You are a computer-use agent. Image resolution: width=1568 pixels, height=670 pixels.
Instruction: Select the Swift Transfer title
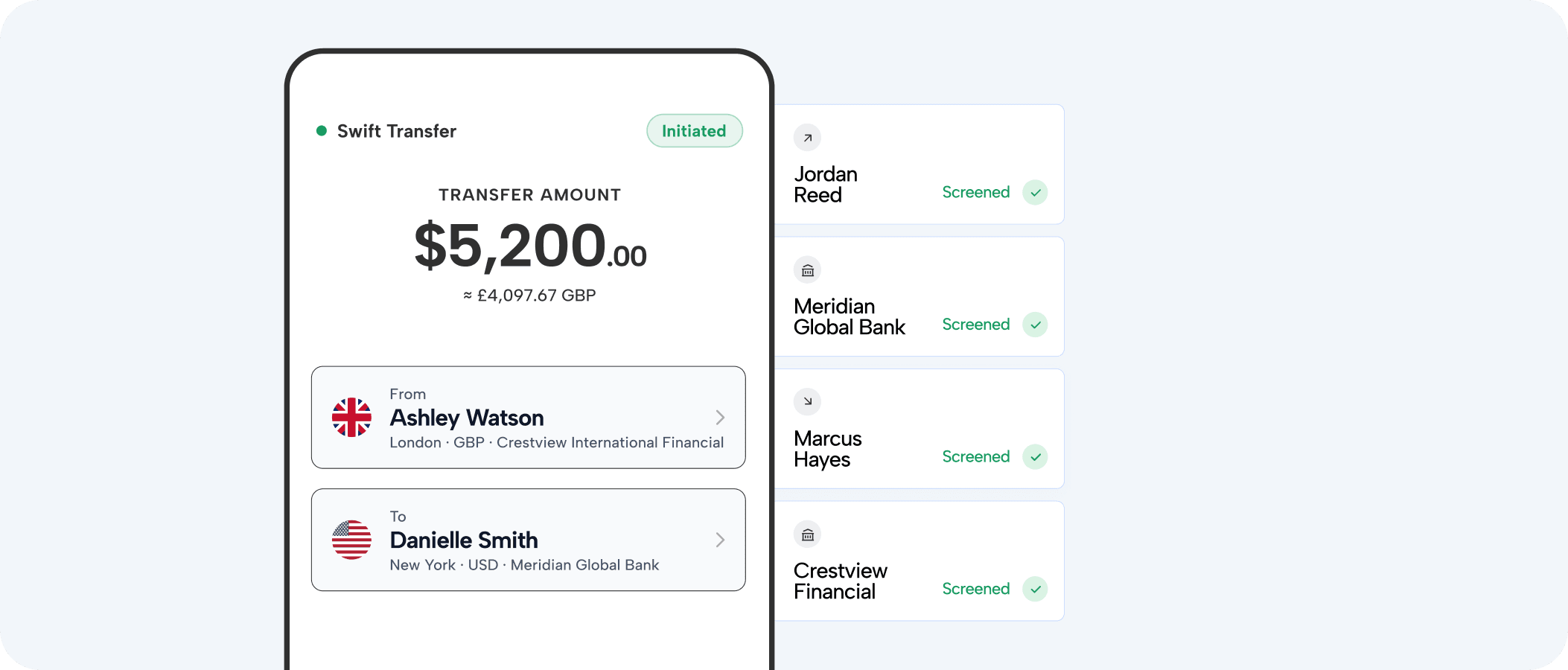396,132
